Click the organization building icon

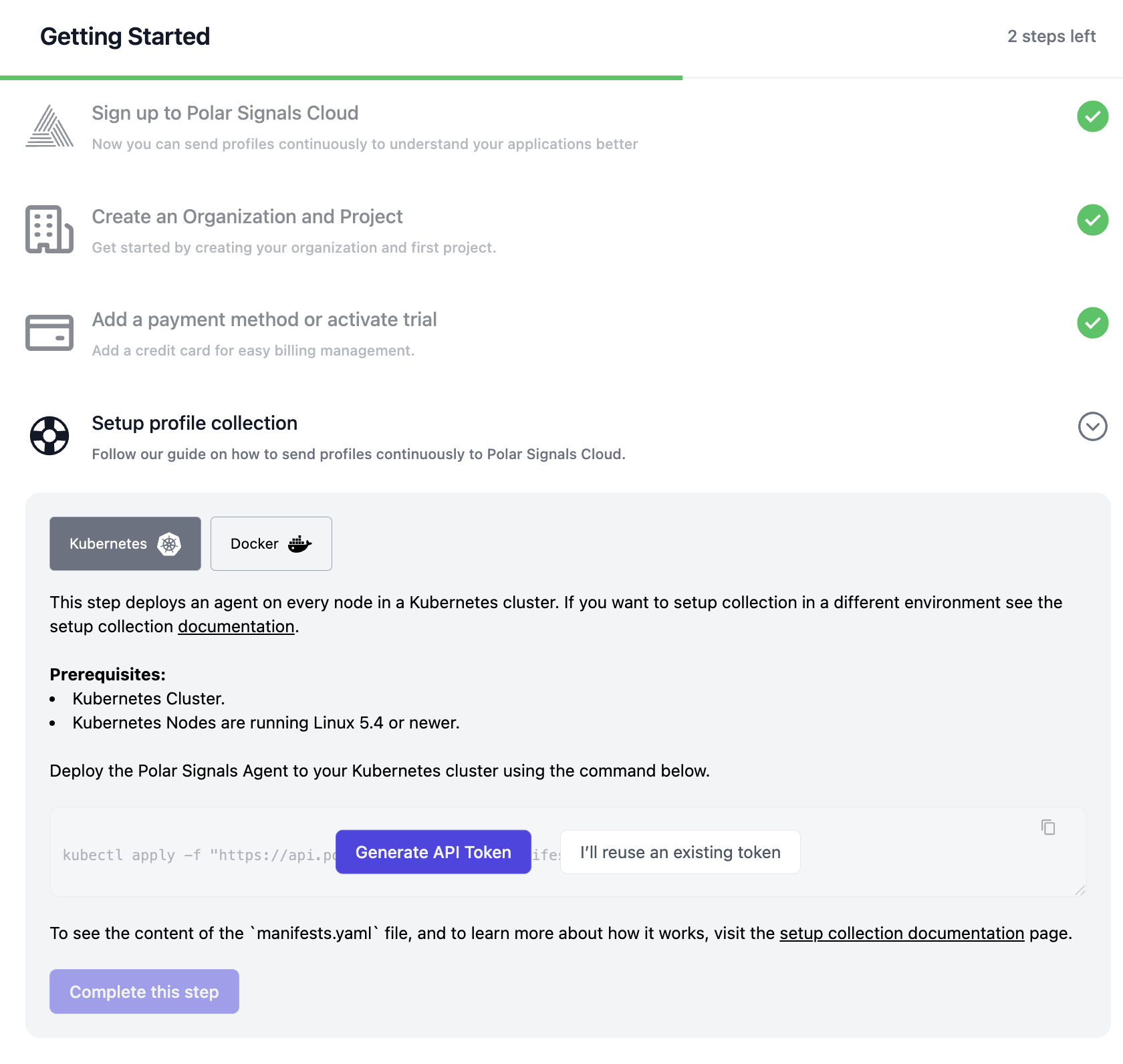coord(49,230)
